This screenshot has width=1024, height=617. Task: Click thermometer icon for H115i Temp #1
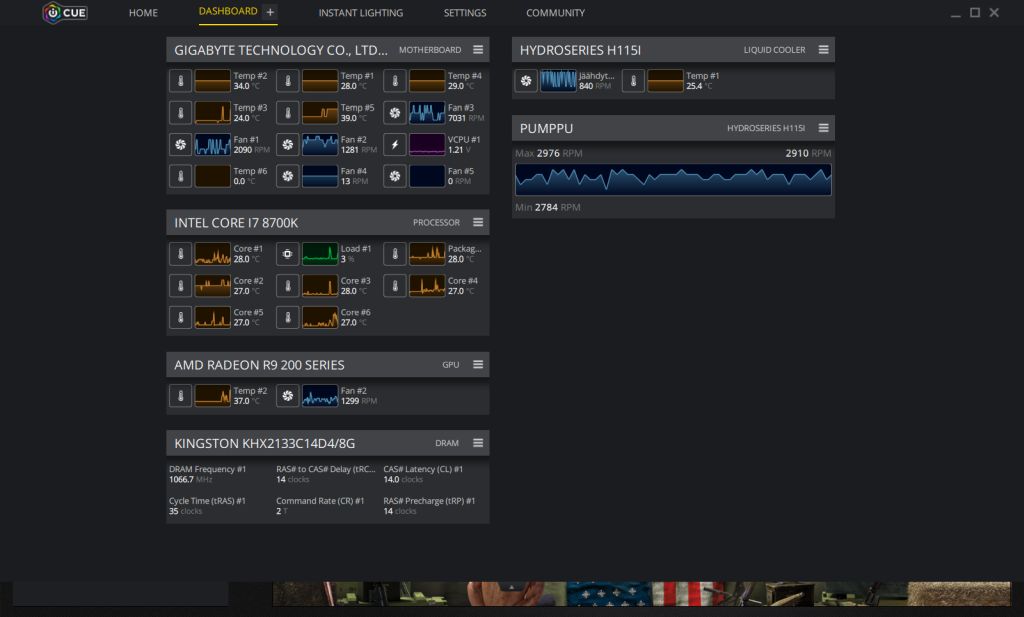pos(633,81)
